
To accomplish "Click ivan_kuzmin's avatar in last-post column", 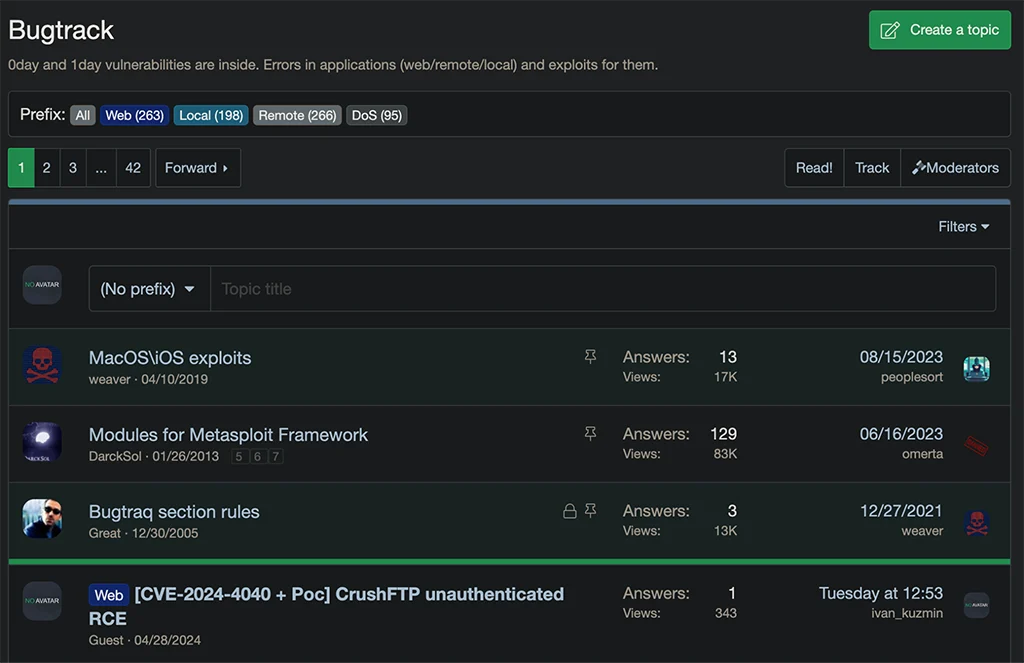I will 976,605.
